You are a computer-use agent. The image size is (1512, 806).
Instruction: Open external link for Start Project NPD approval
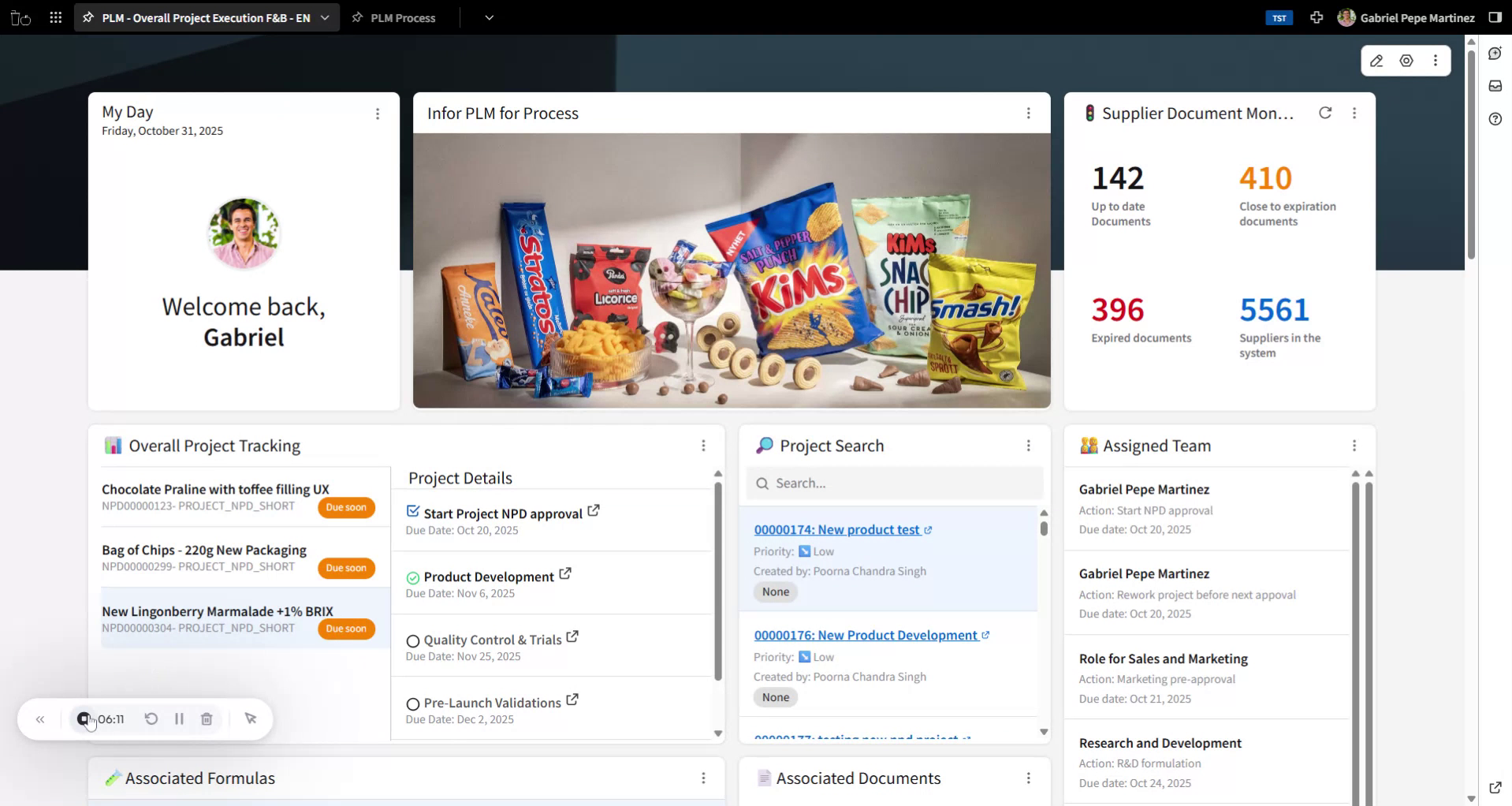(594, 511)
